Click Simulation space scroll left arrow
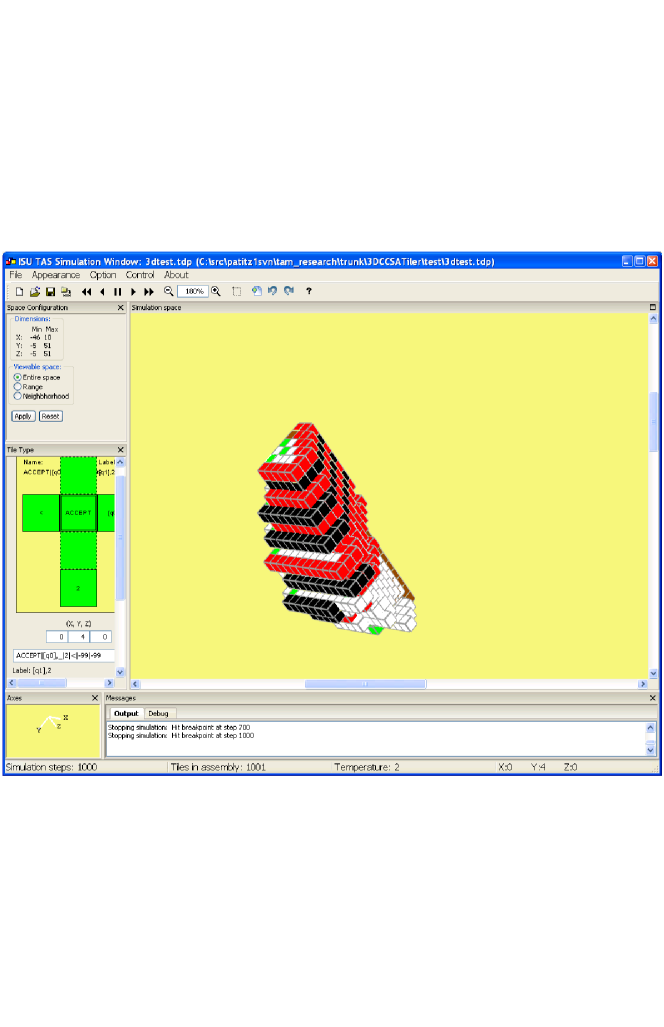Image resolution: width=664 pixels, height=1027 pixels. (x=136, y=684)
